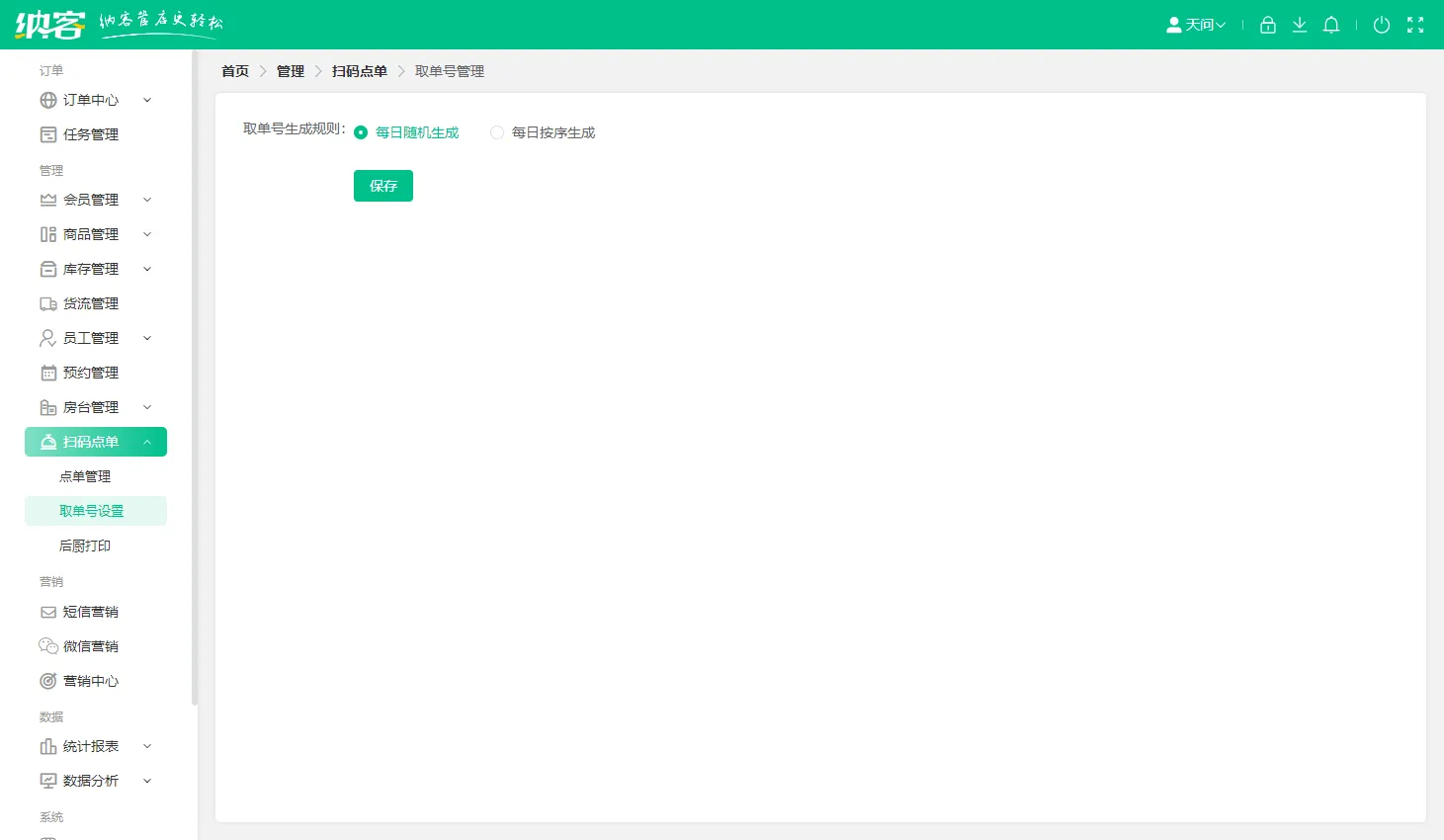Expand the 订单中心 submenu arrow
The width and height of the screenshot is (1444, 840).
pos(147,100)
